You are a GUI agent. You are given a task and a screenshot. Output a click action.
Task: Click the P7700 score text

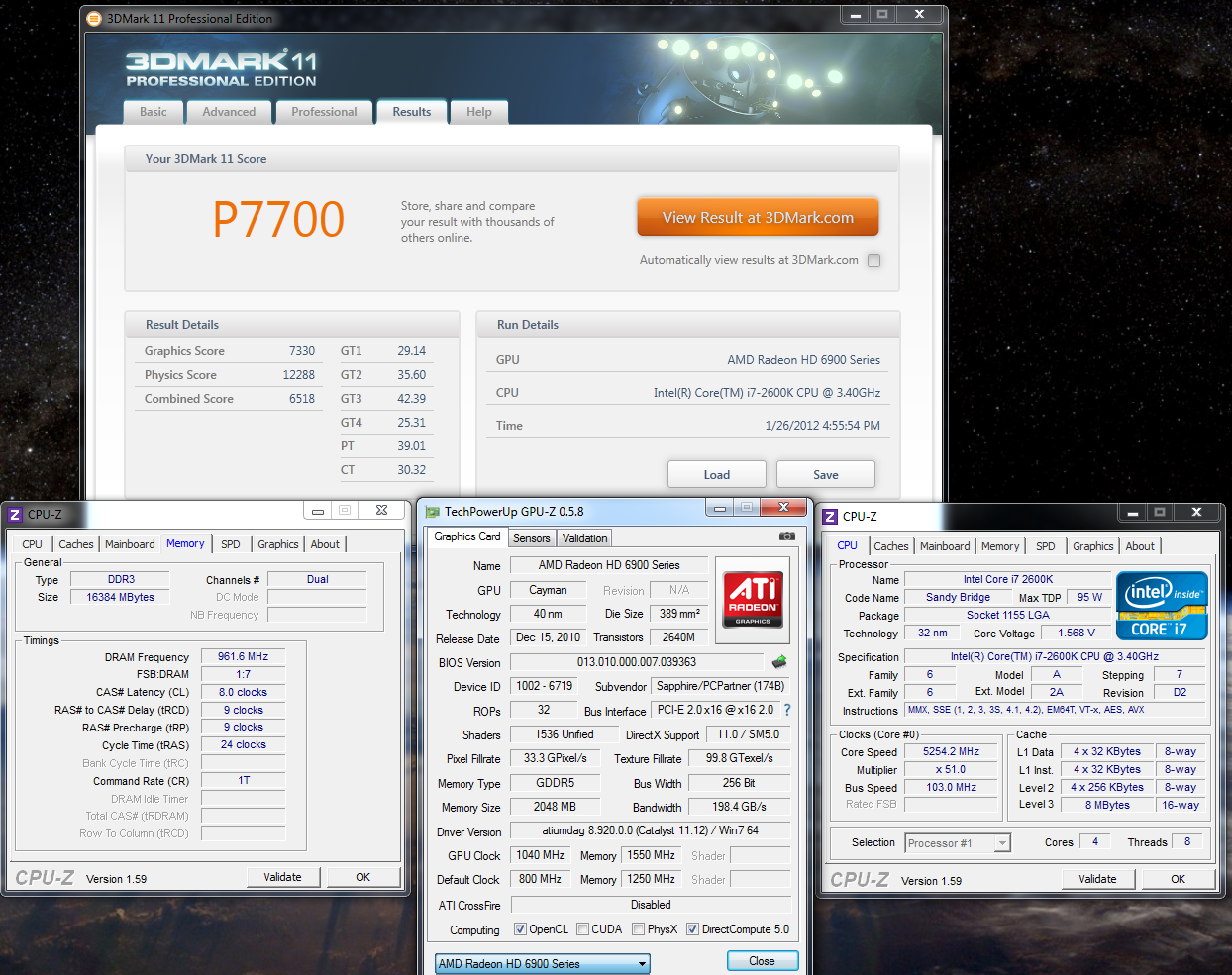(278, 219)
